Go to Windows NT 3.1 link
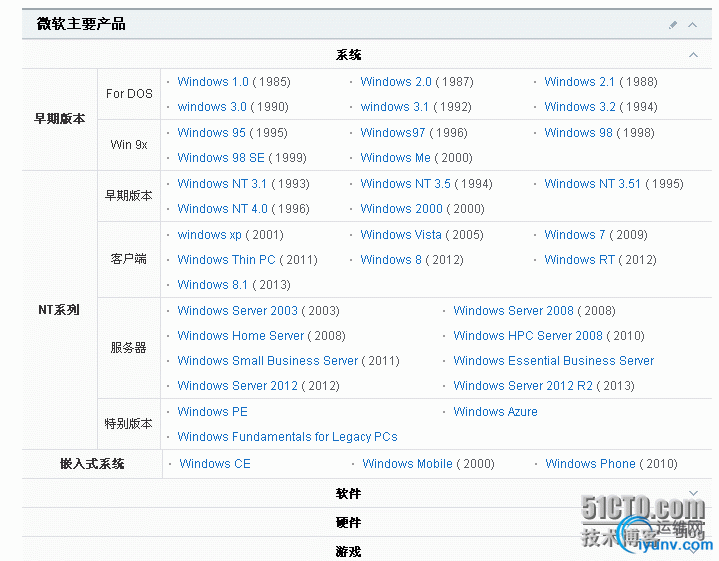Screen dimensions: 719x561 pos(222,183)
